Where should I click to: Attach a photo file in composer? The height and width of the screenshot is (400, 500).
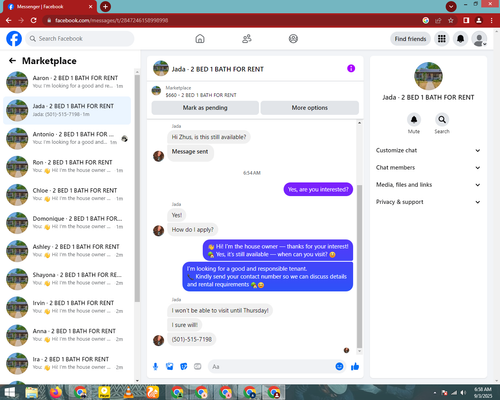(170, 367)
